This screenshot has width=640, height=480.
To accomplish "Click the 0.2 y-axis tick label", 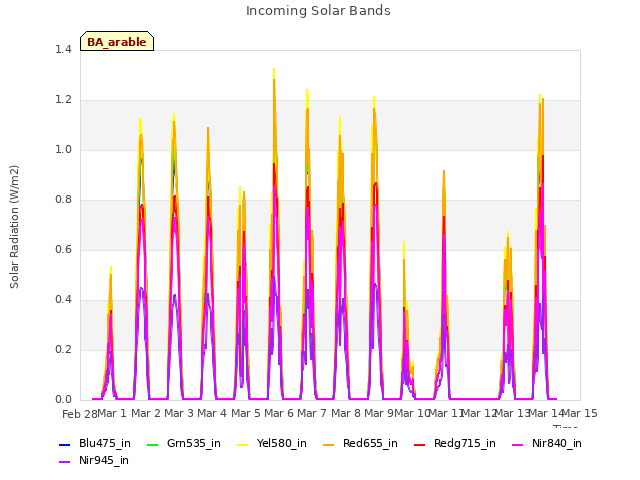I will pyautogui.click(x=63, y=350).
